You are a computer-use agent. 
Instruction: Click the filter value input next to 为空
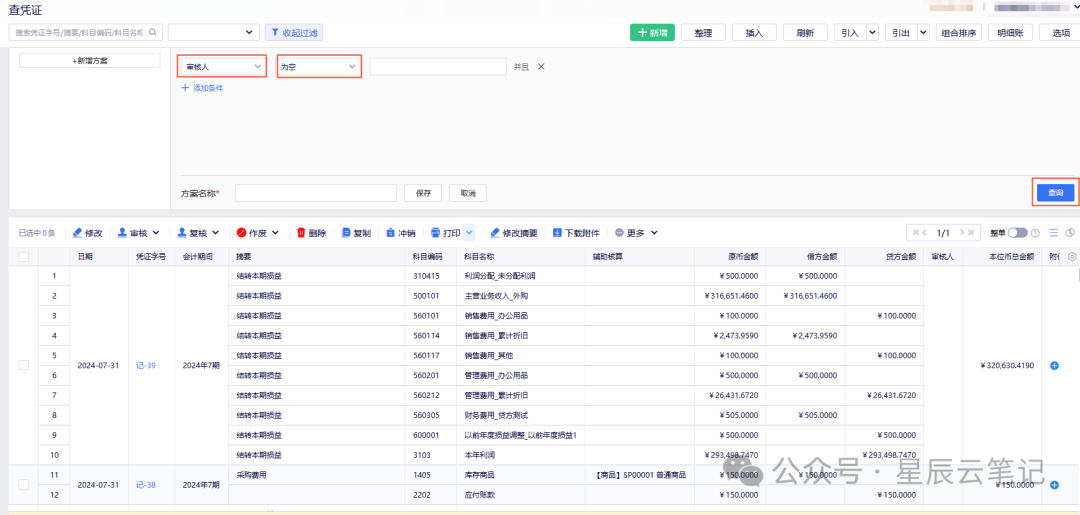point(438,66)
